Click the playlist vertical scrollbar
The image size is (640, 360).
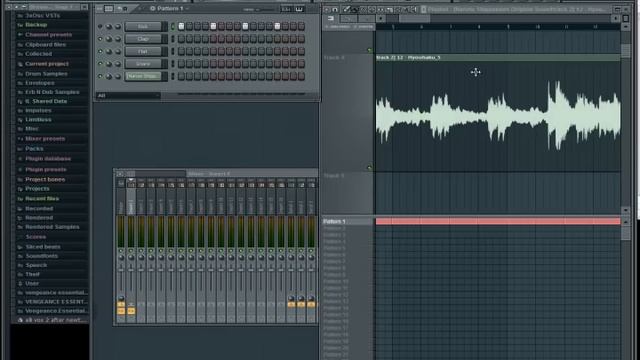pyautogui.click(x=625, y=51)
